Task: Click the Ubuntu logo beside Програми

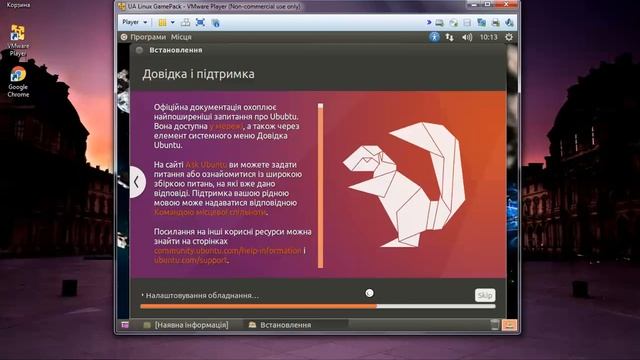Action: 124,37
